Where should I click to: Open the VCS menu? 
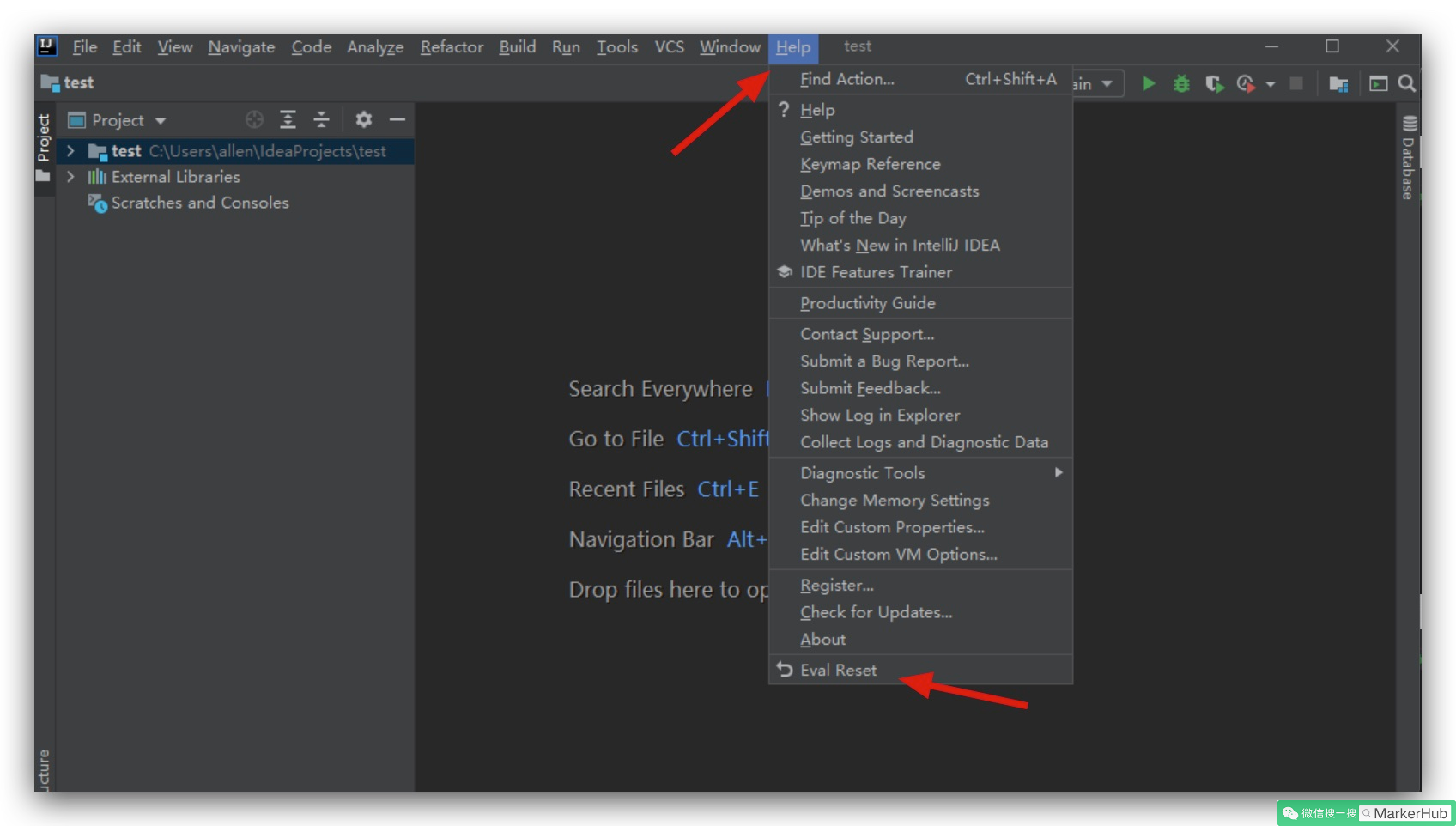669,47
